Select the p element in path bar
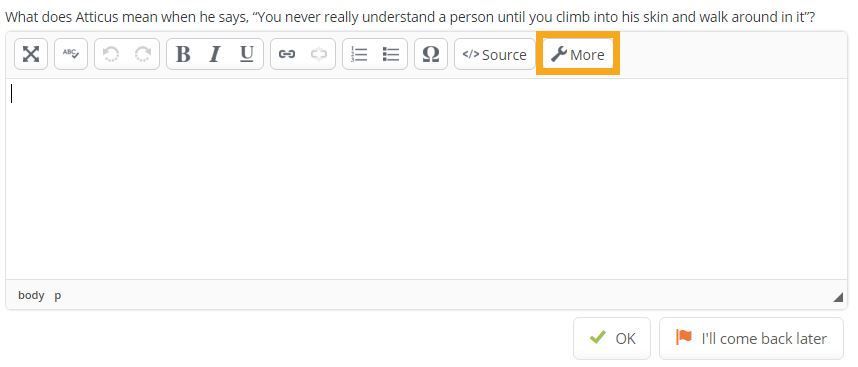858x367 pixels. point(57,295)
